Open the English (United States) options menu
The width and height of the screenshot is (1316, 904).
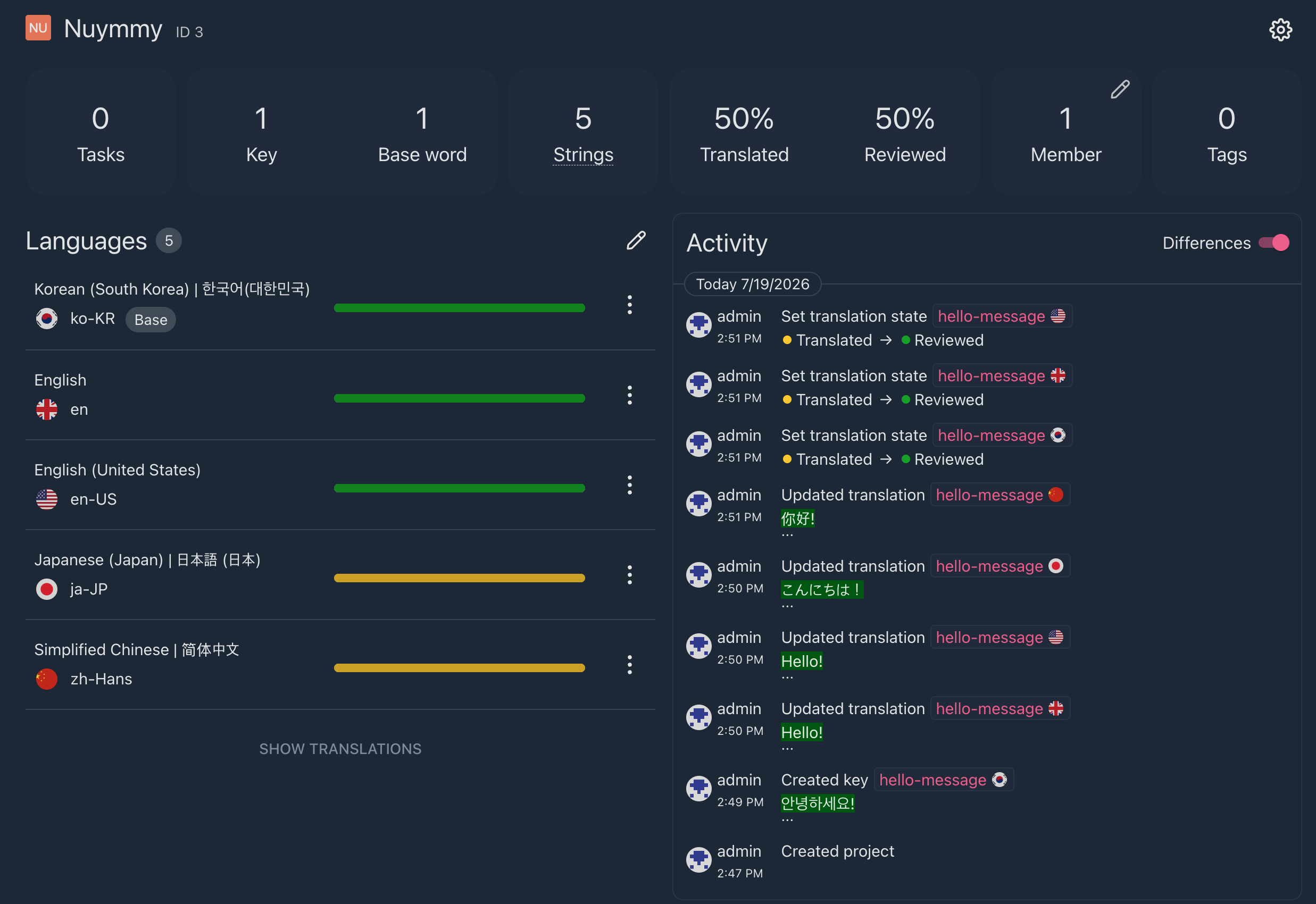pyautogui.click(x=629, y=485)
